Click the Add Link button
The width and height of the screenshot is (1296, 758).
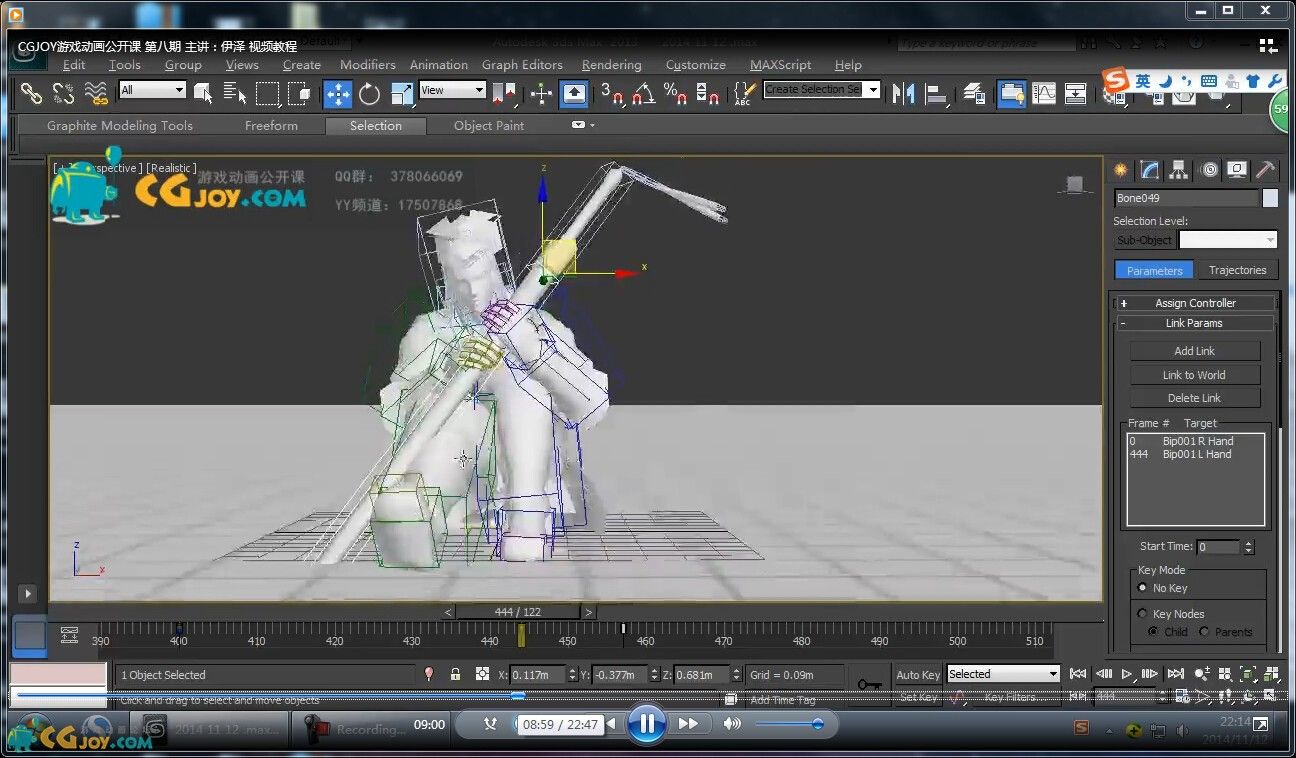click(x=1194, y=351)
